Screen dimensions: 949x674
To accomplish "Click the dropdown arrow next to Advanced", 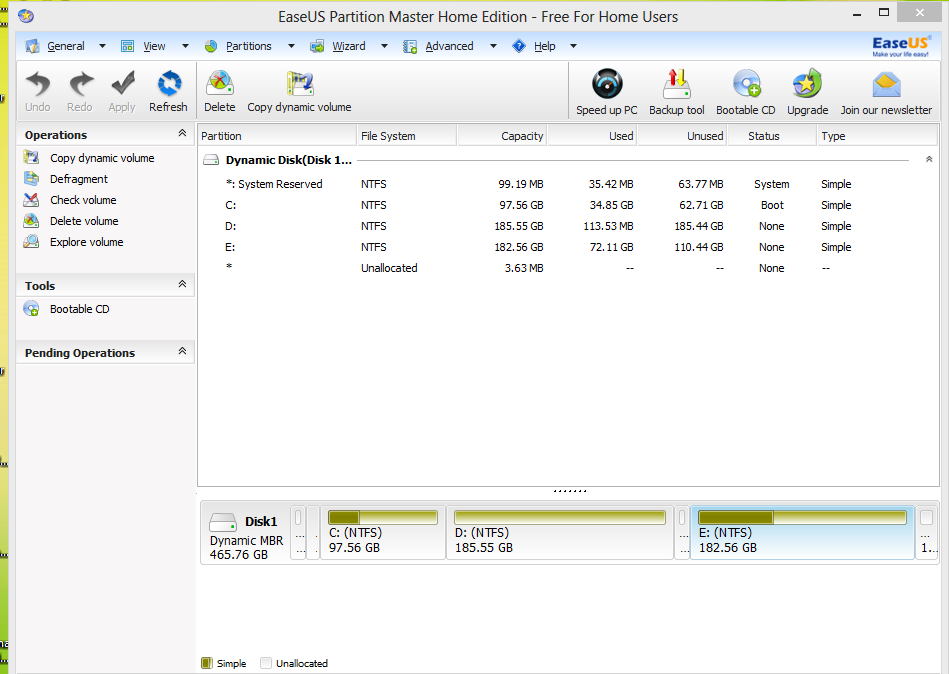I will [493, 46].
